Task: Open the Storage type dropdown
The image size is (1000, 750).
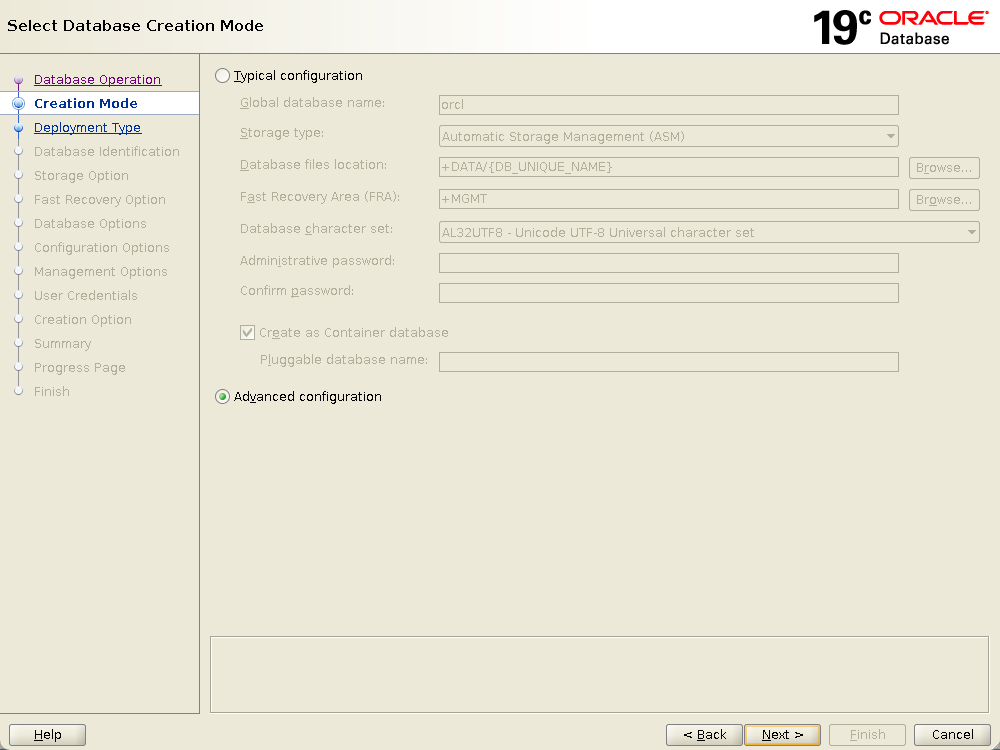Action: [x=668, y=136]
